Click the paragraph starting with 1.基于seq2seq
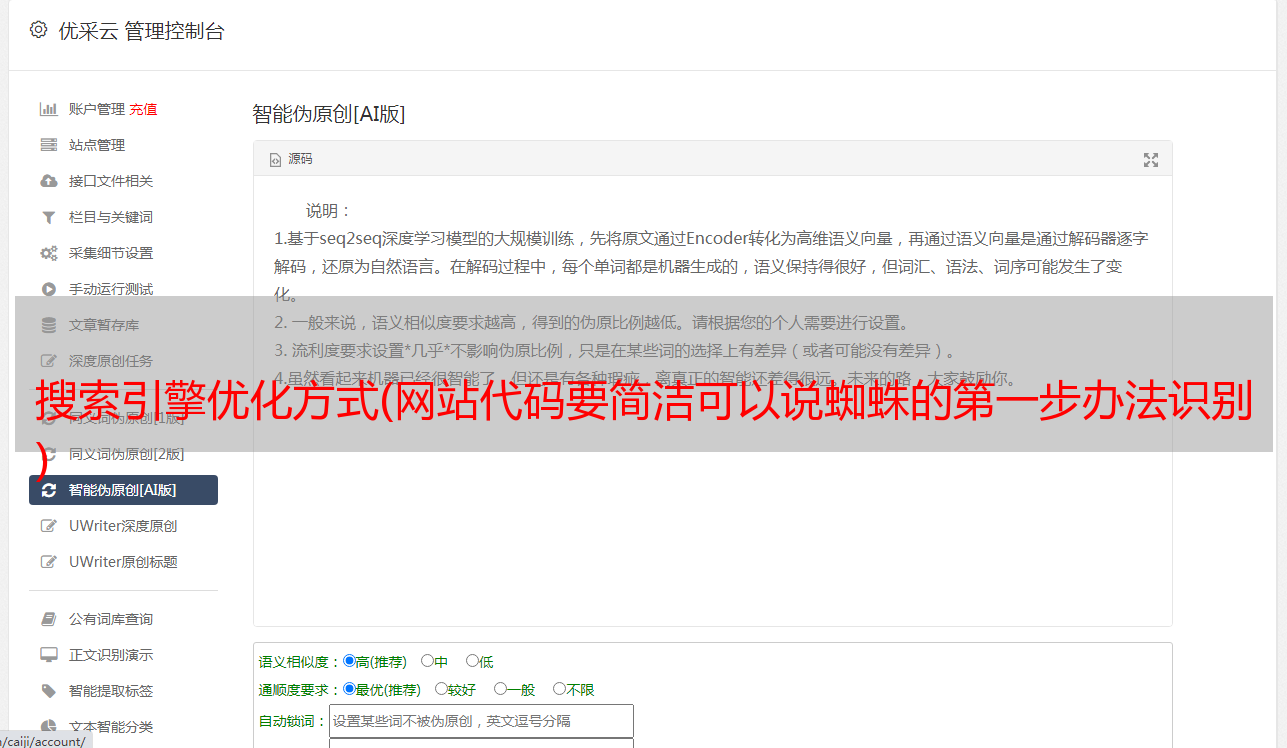 point(711,266)
